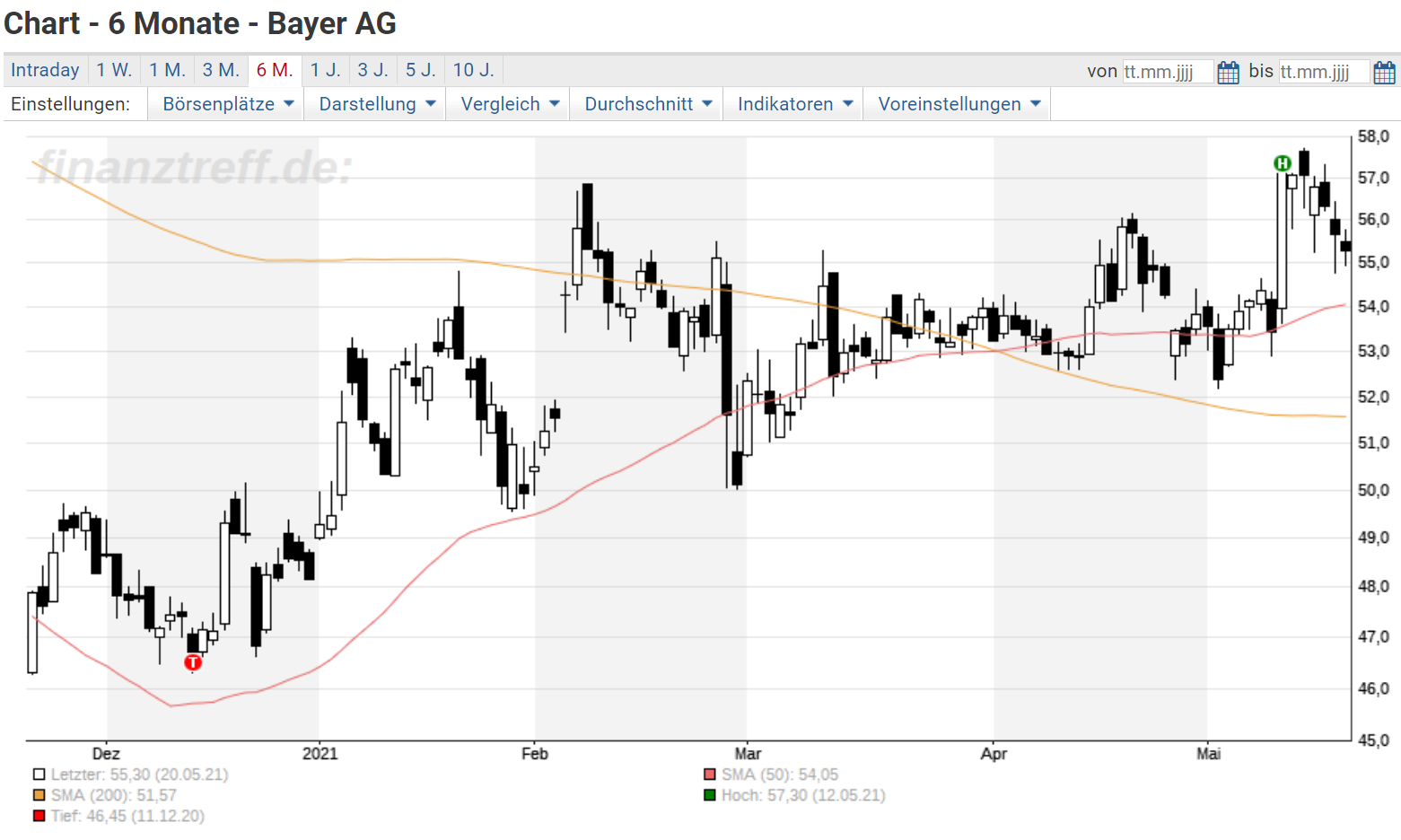Screen dimensions: 1401x840
Task: Click the 'Feb' x-axis label
Action: point(535,754)
